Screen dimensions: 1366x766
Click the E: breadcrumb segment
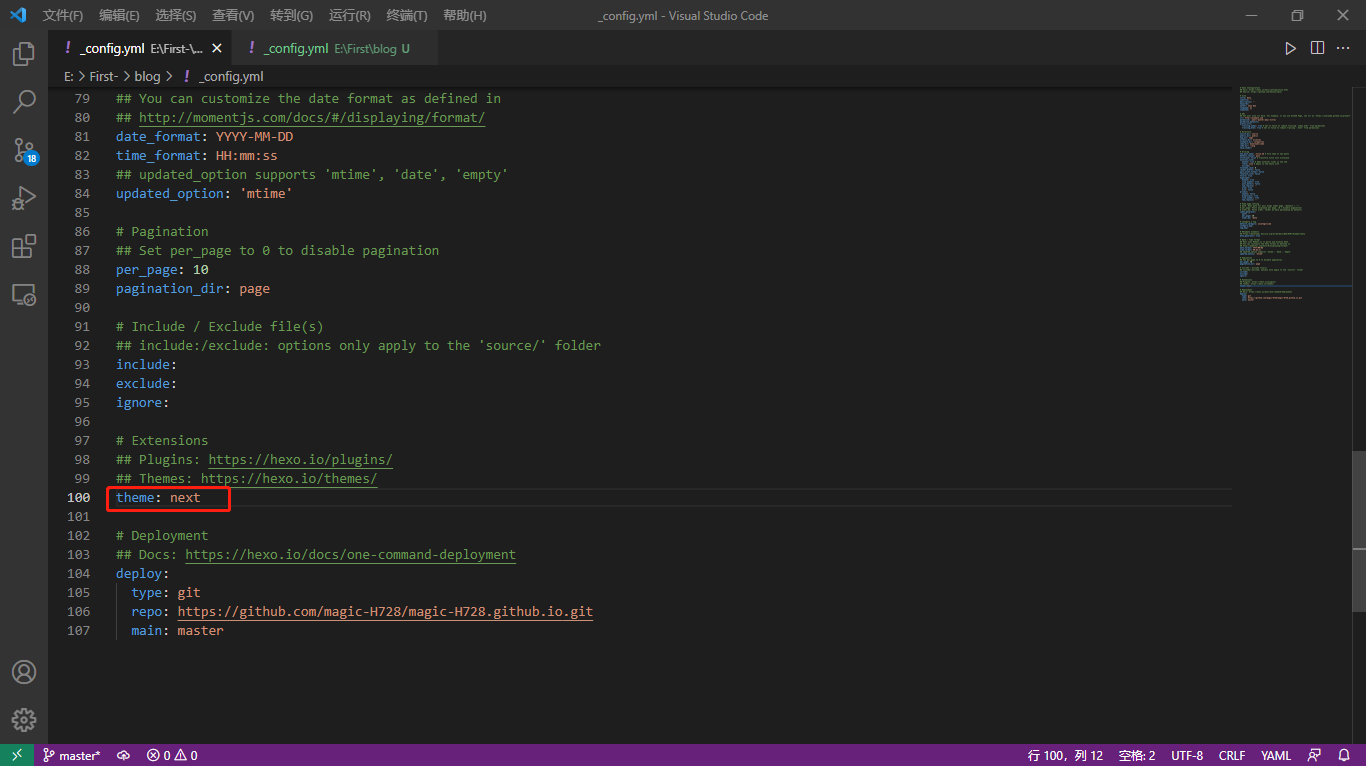(x=69, y=76)
